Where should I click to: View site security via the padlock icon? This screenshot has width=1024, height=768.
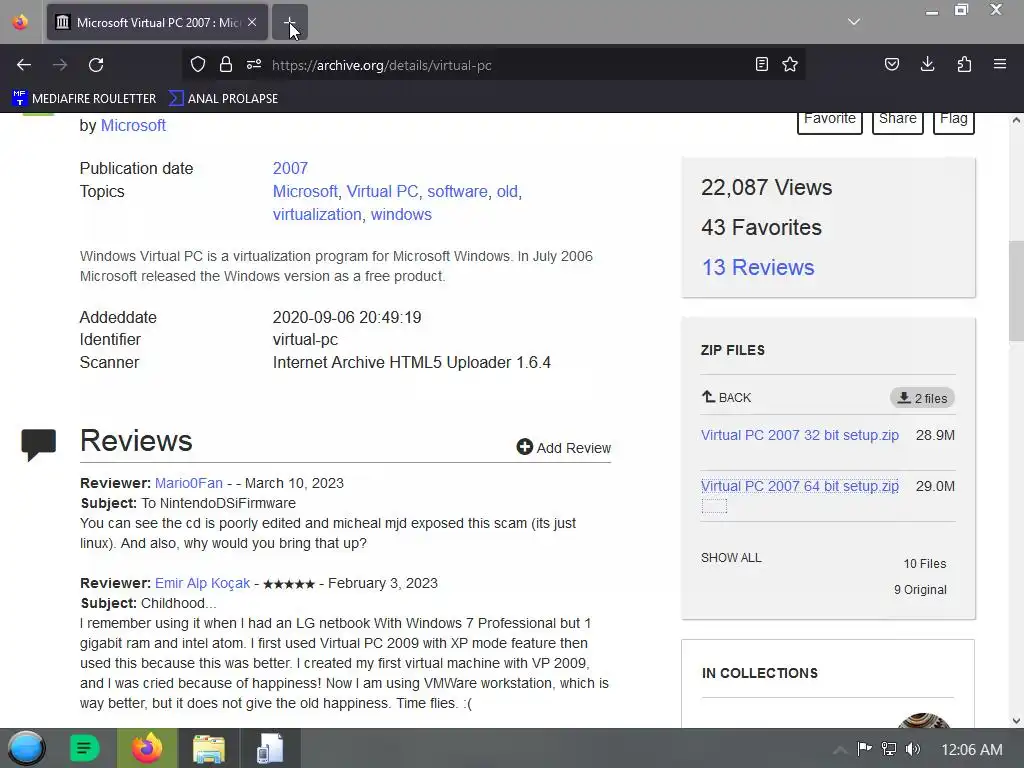[226, 64]
